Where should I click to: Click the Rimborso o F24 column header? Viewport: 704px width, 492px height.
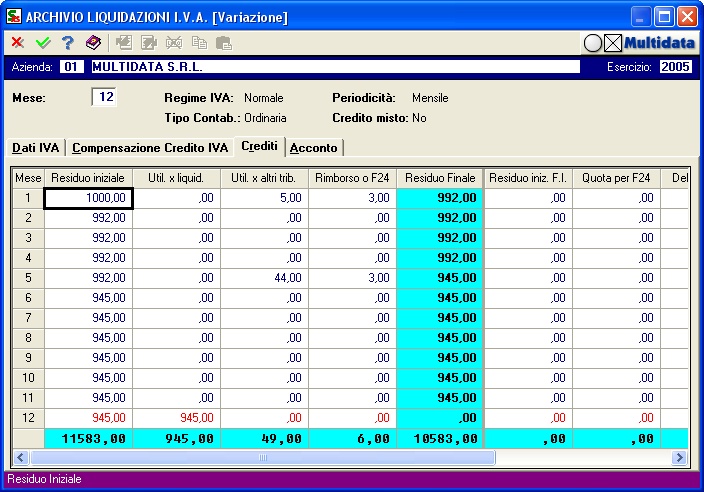[352, 178]
